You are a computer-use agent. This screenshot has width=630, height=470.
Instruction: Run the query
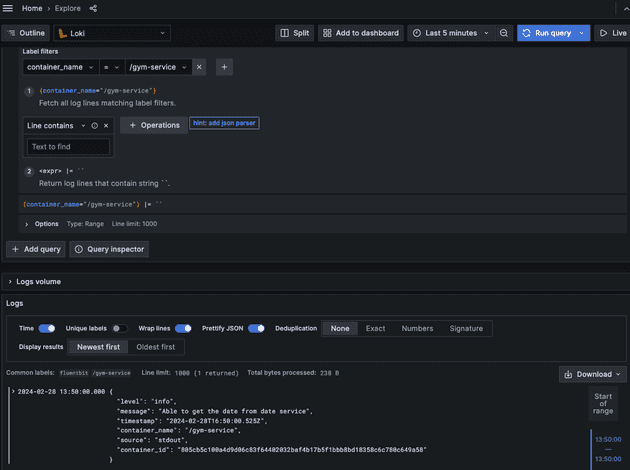click(x=547, y=33)
